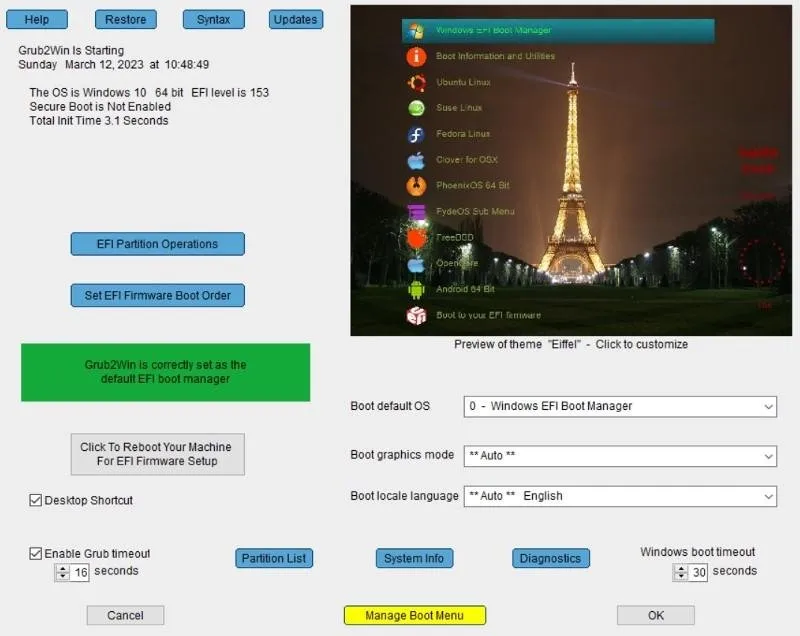The height and width of the screenshot is (636, 800).
Task: Click the Restore button
Action: coord(126,20)
